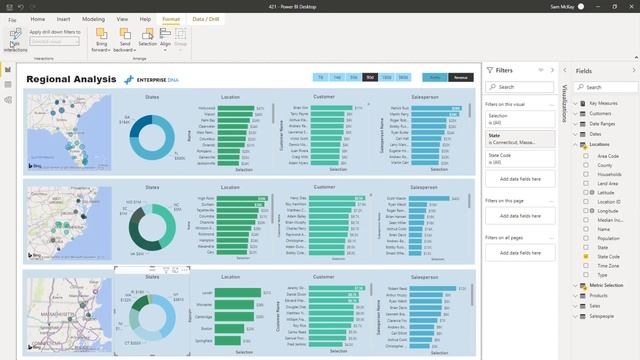Click focus mode icon on selected States visual
The width and height of the screenshot is (640, 360).
(x=175, y=270)
